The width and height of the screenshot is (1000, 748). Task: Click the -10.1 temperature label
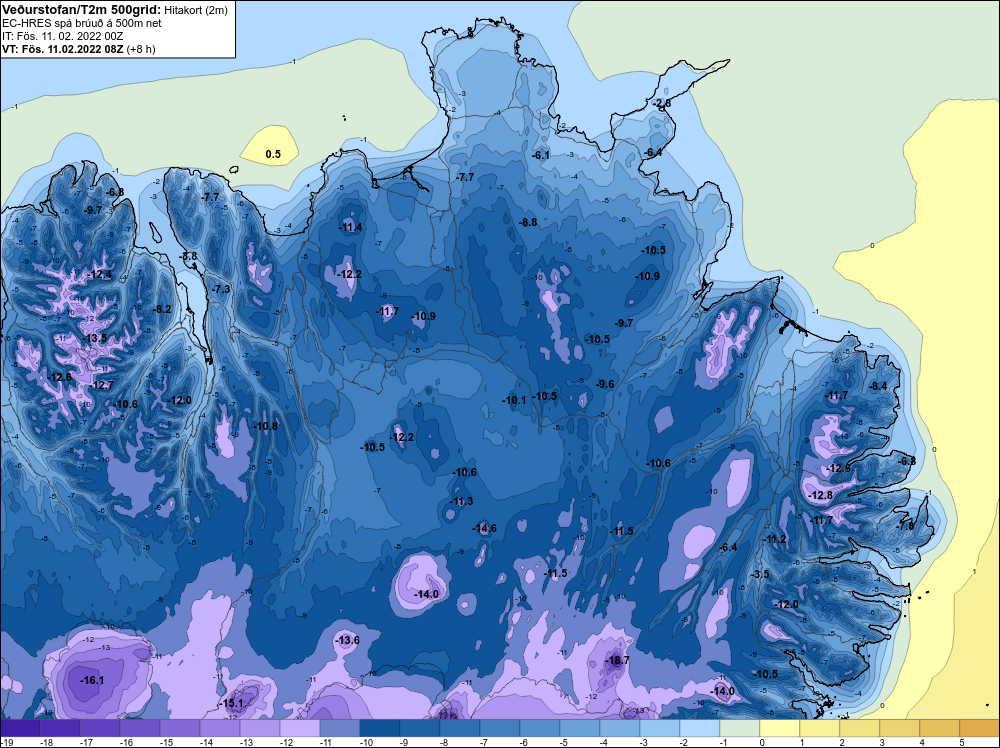click(514, 400)
